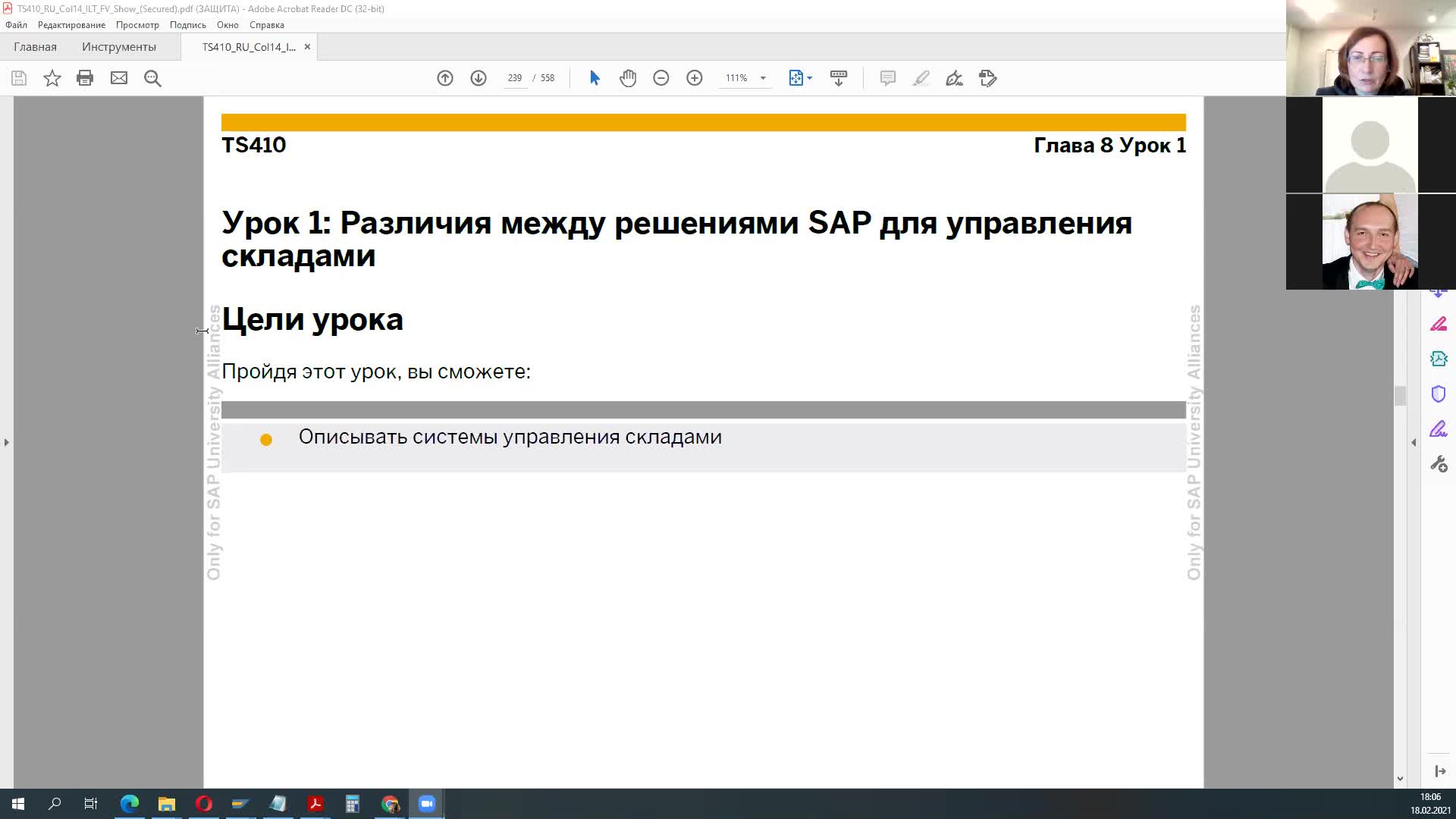Open the purple pen sign tool in the right pane
The width and height of the screenshot is (1456, 819).
[1439, 429]
